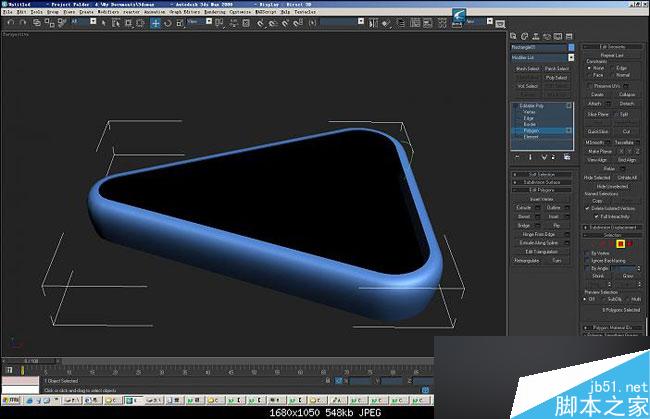
Task: Expand the Soft Selection rollout
Action: point(543,174)
